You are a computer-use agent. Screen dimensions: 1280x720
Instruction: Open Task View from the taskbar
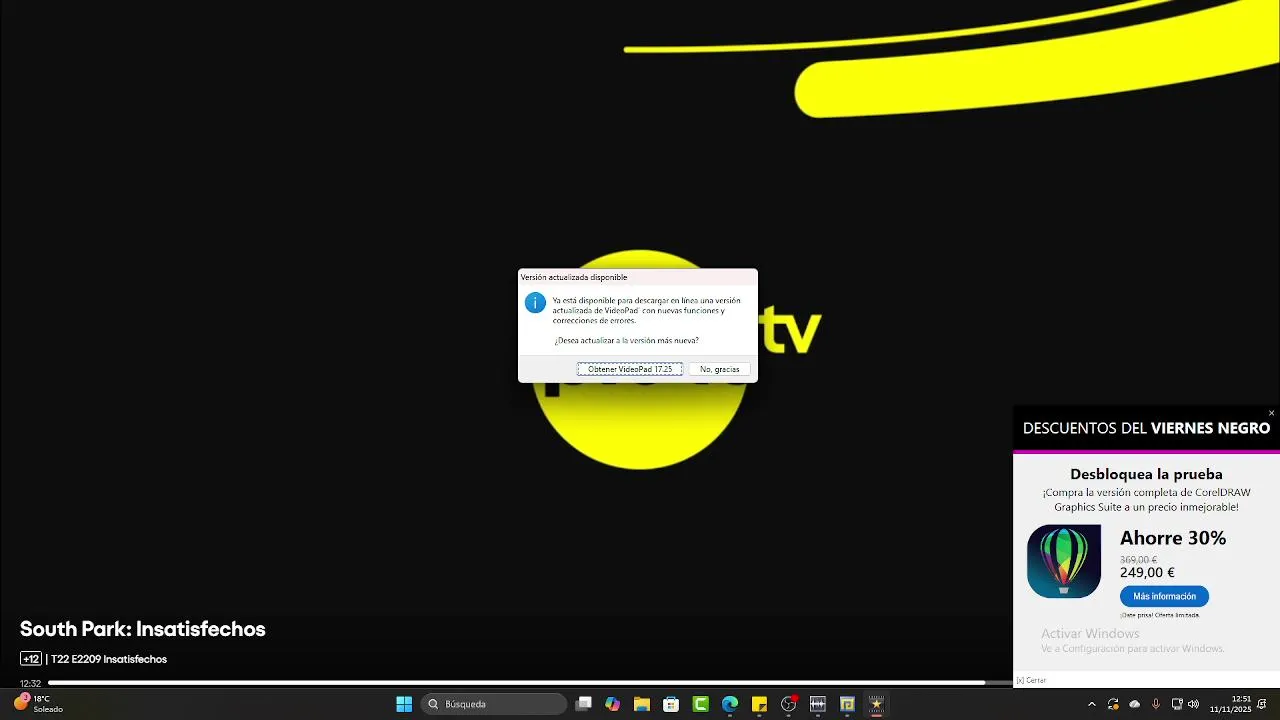(584, 704)
